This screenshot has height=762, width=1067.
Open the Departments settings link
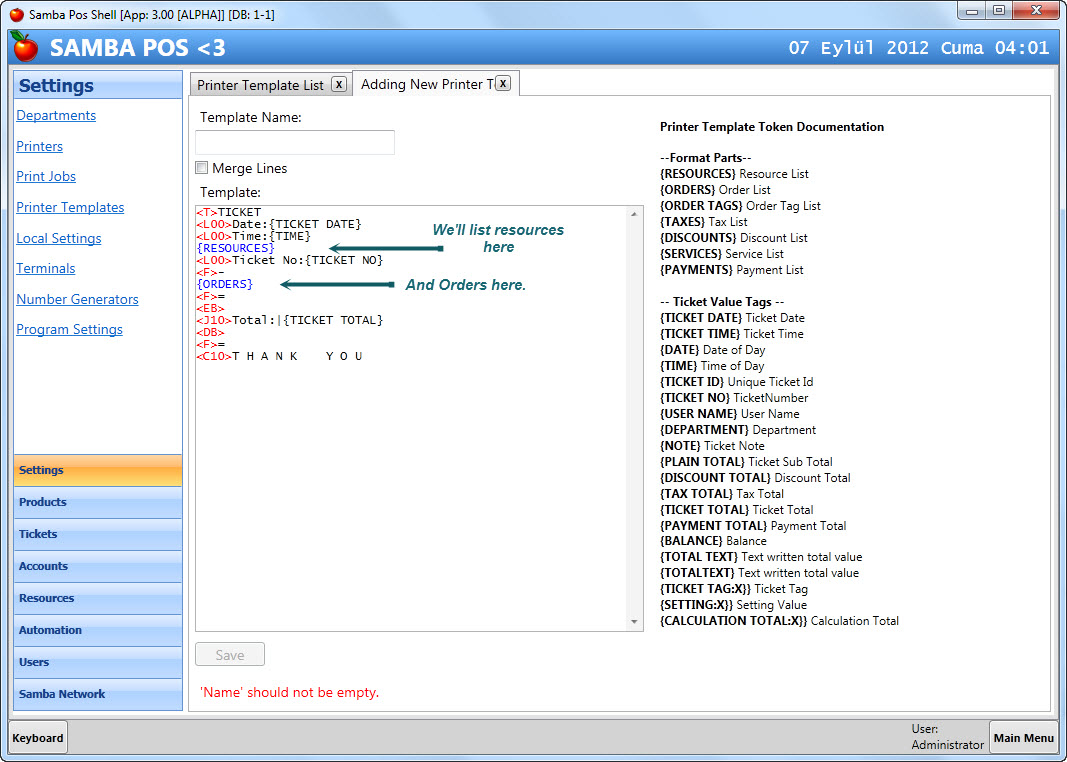point(56,115)
